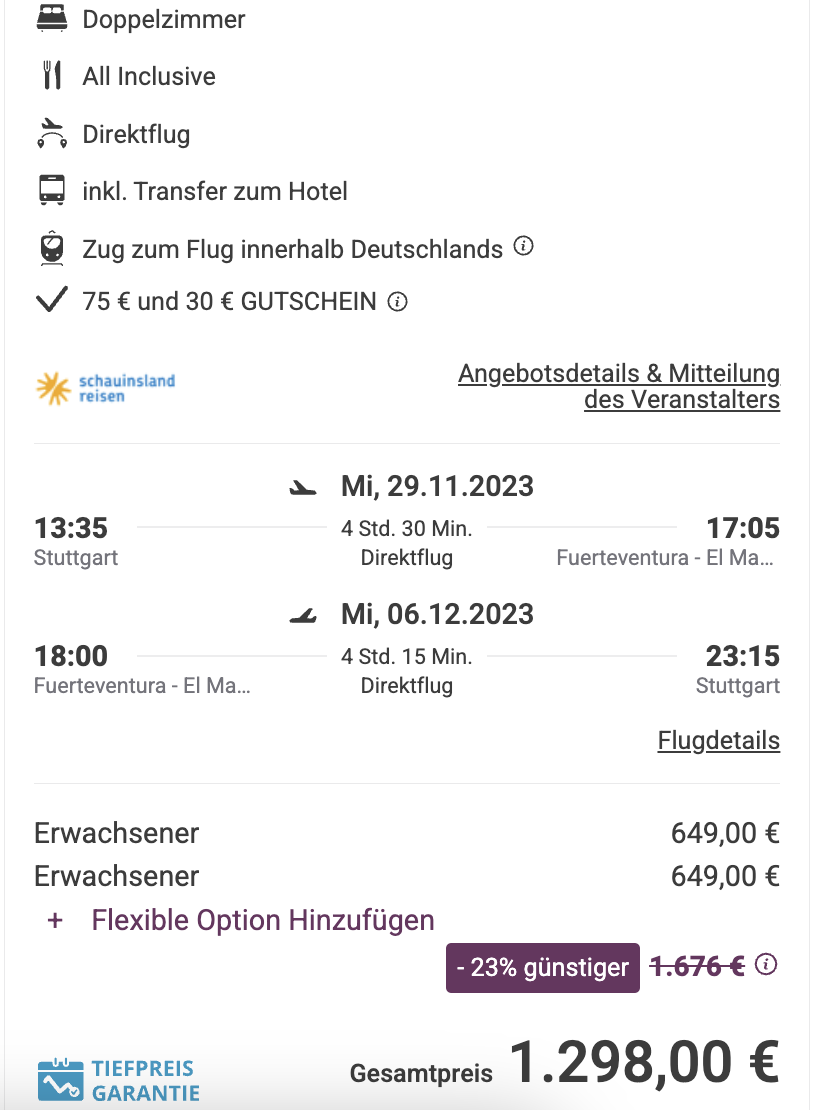Open Angebotsdetails & Mitteilung des Veranstalters link

tap(619, 387)
